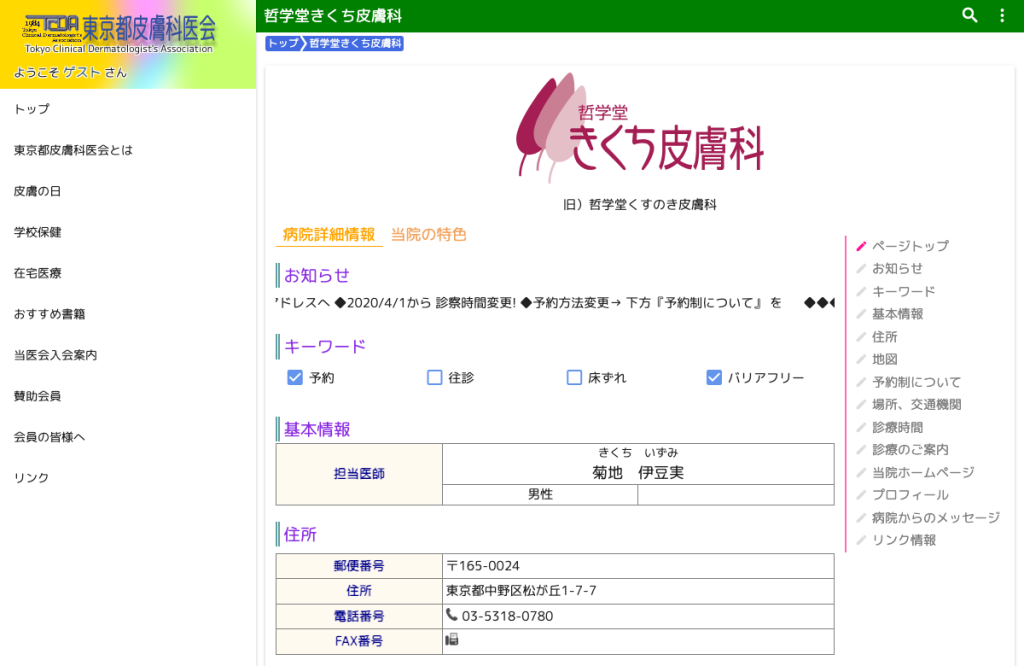Click pencil icon next to 地図

point(861,359)
